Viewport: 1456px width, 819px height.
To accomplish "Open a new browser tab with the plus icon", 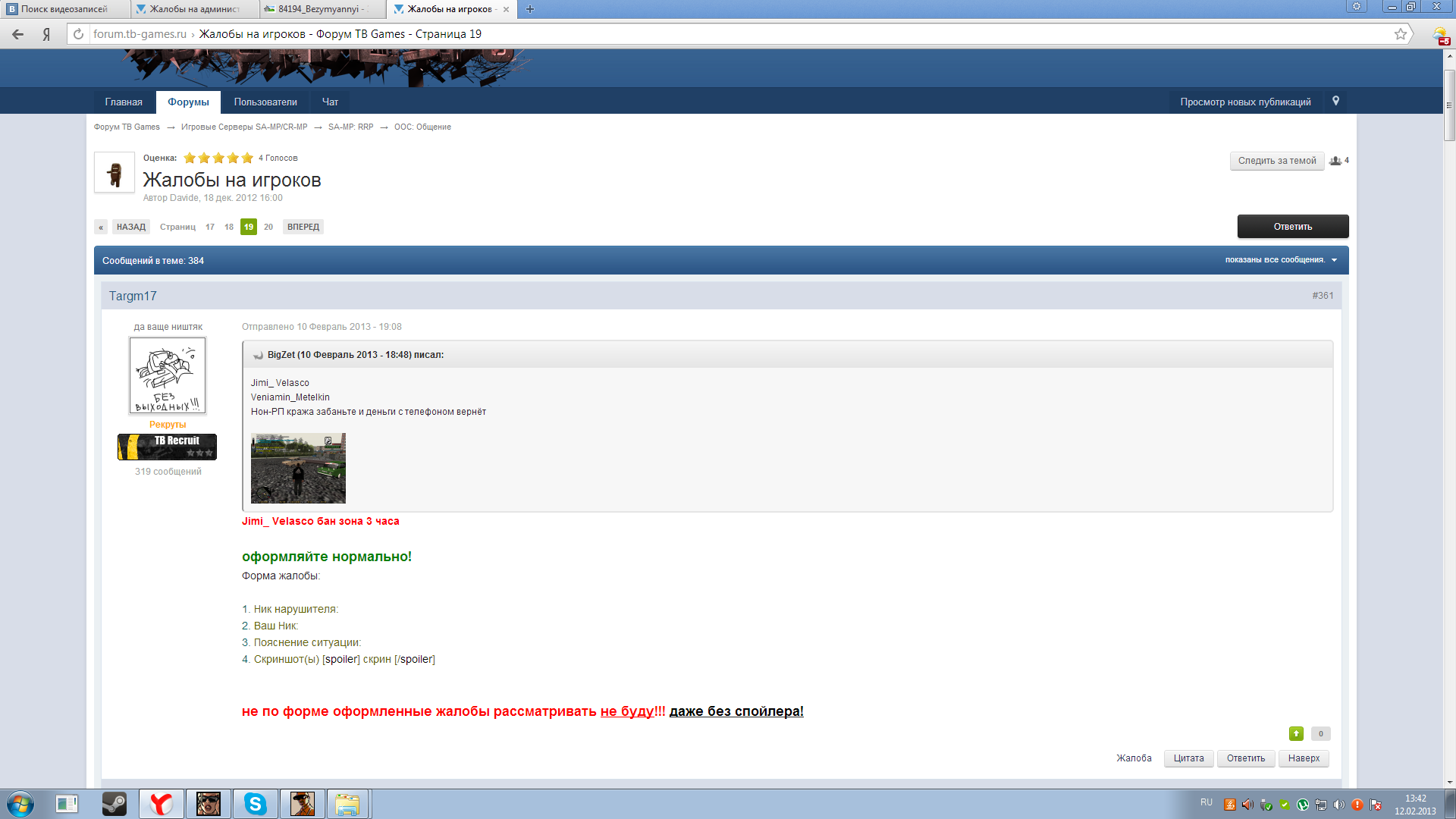I will coord(530,9).
